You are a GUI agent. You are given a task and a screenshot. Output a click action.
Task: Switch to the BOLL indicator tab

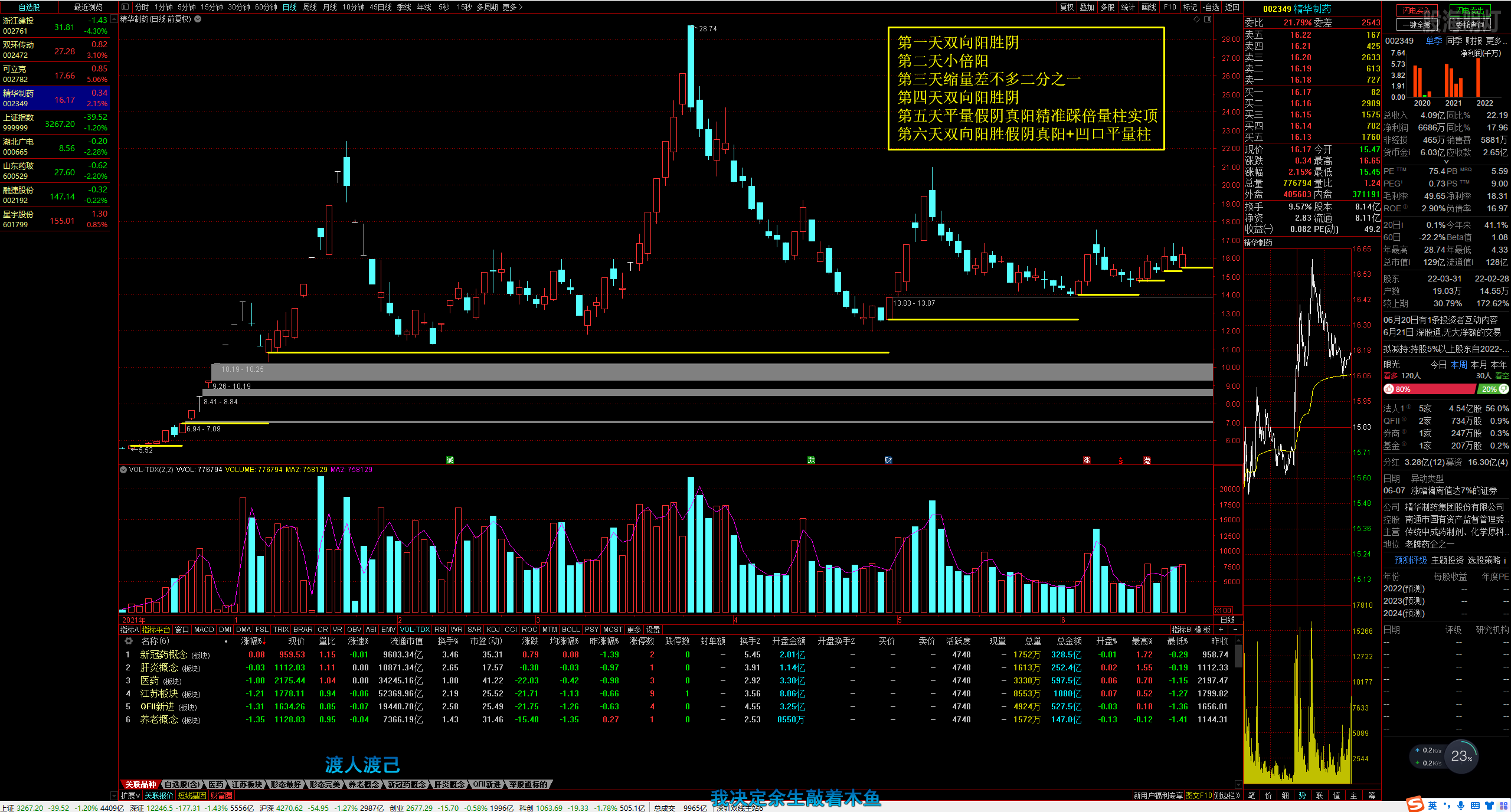point(571,630)
